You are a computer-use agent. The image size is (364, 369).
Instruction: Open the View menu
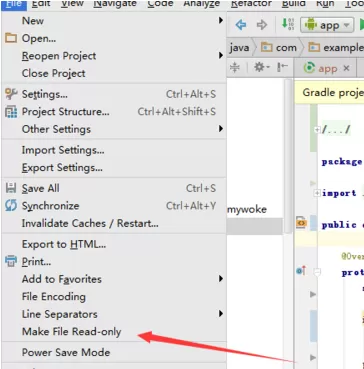[72, 4]
